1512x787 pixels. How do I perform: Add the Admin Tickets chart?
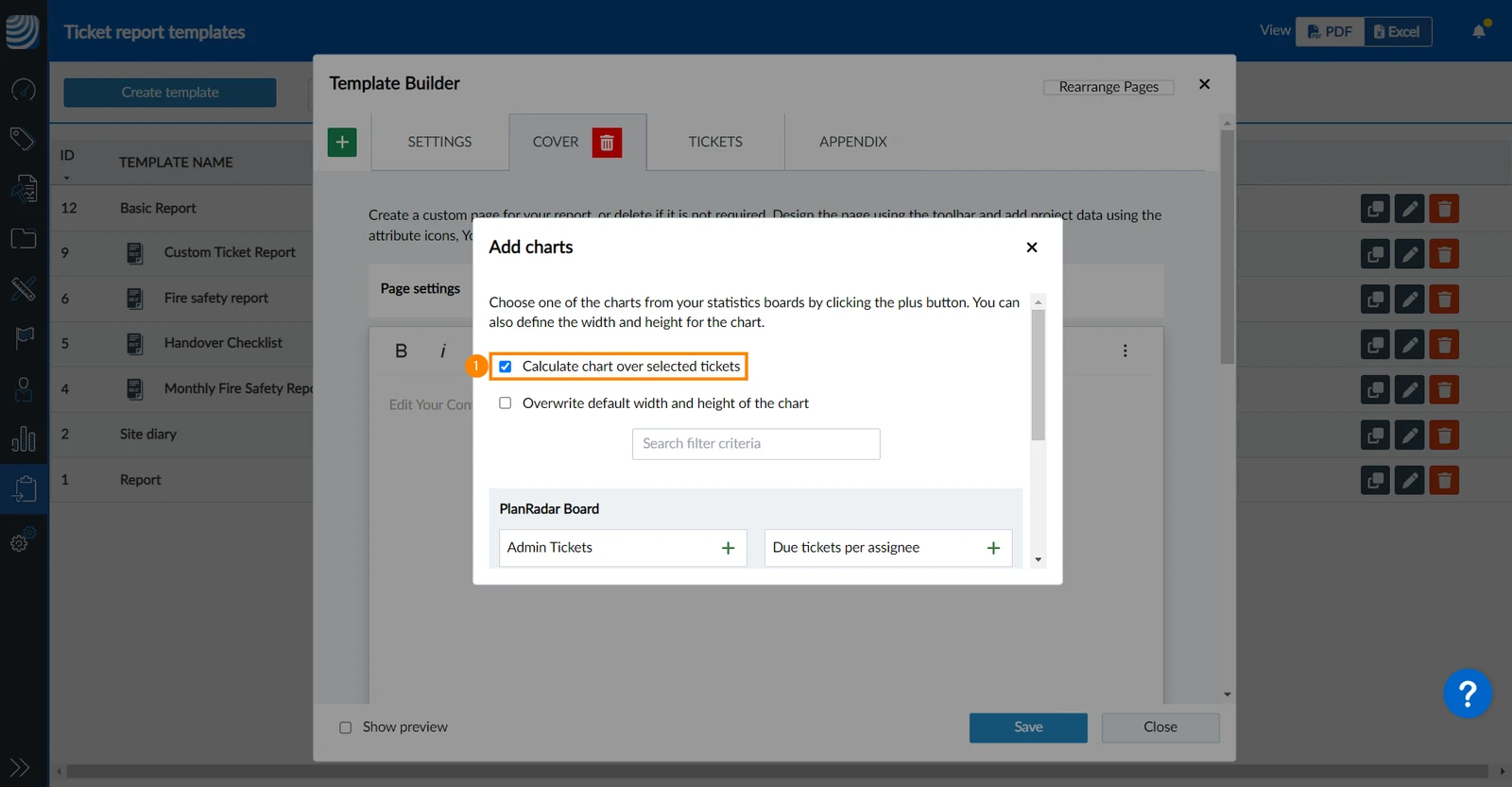click(728, 548)
